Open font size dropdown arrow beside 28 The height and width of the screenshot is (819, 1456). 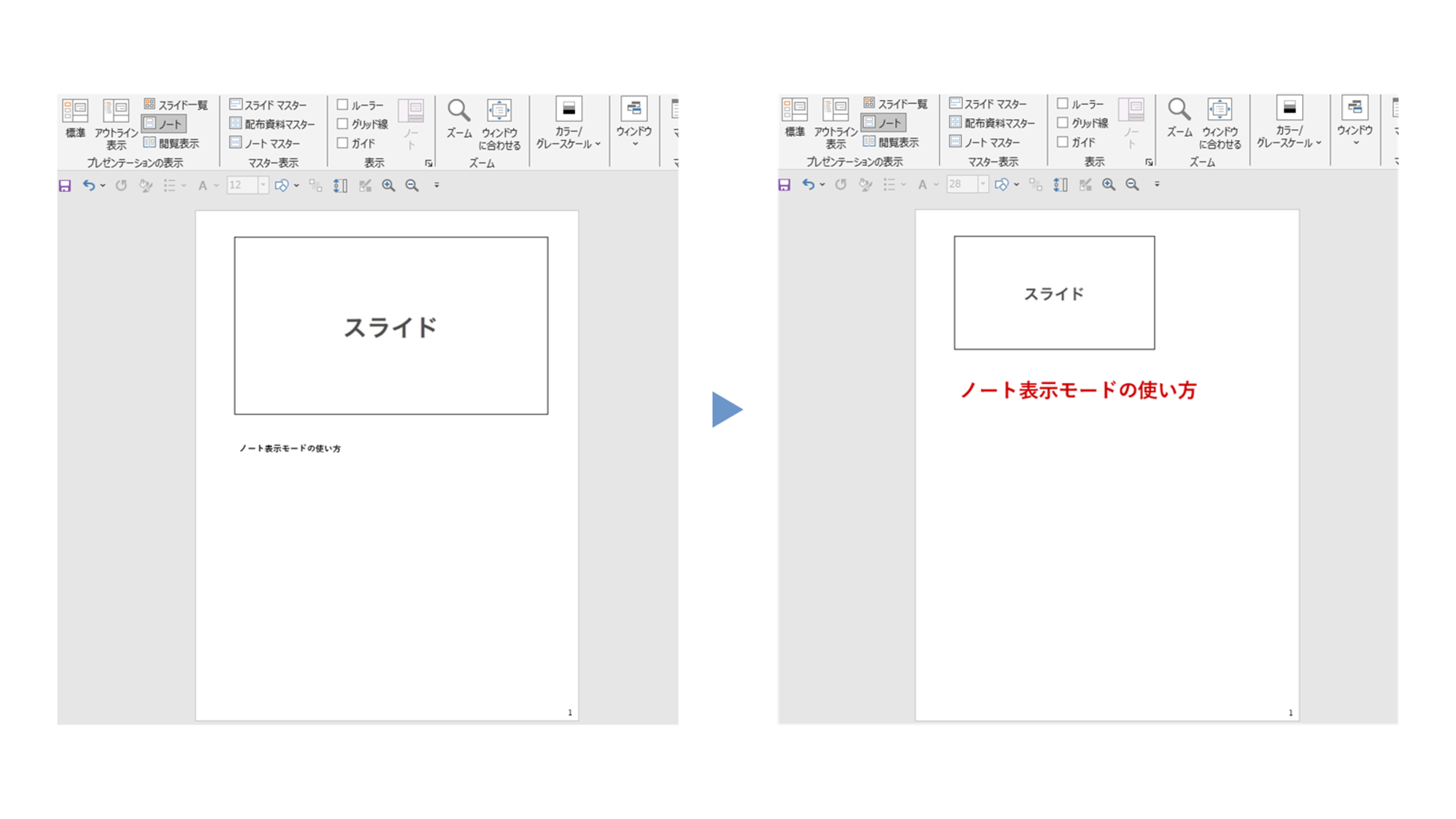[x=983, y=185]
